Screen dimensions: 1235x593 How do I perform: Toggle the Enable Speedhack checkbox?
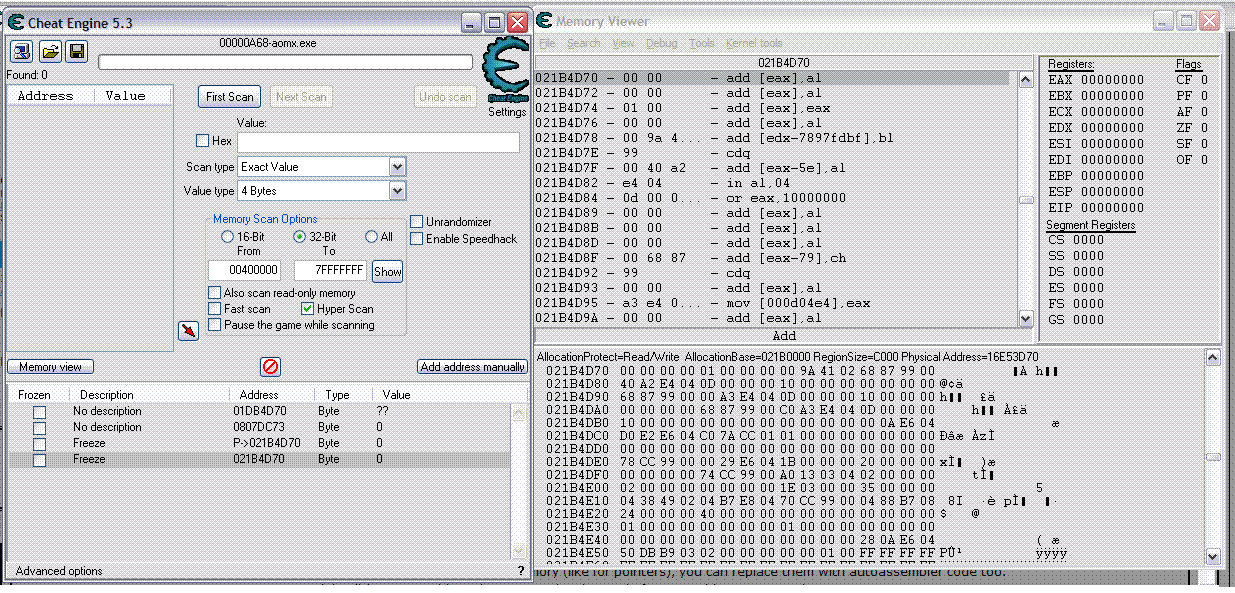click(x=417, y=239)
